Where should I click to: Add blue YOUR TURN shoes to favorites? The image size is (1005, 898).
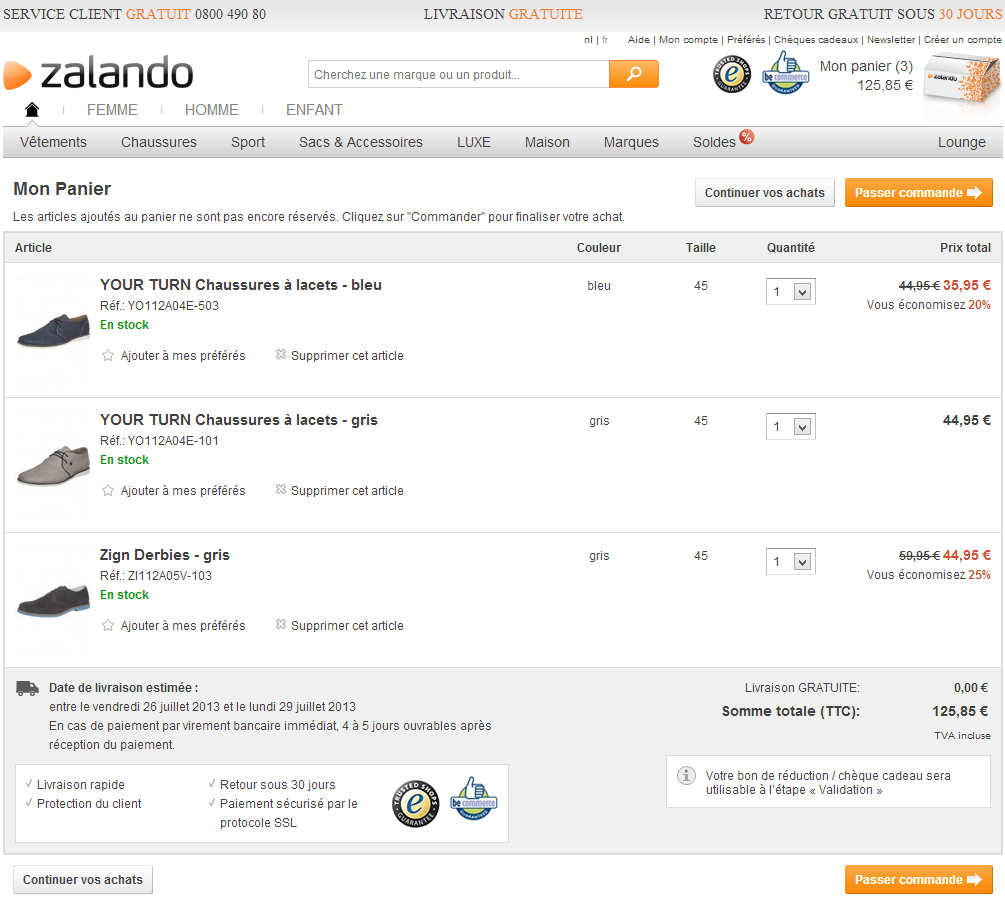(174, 356)
